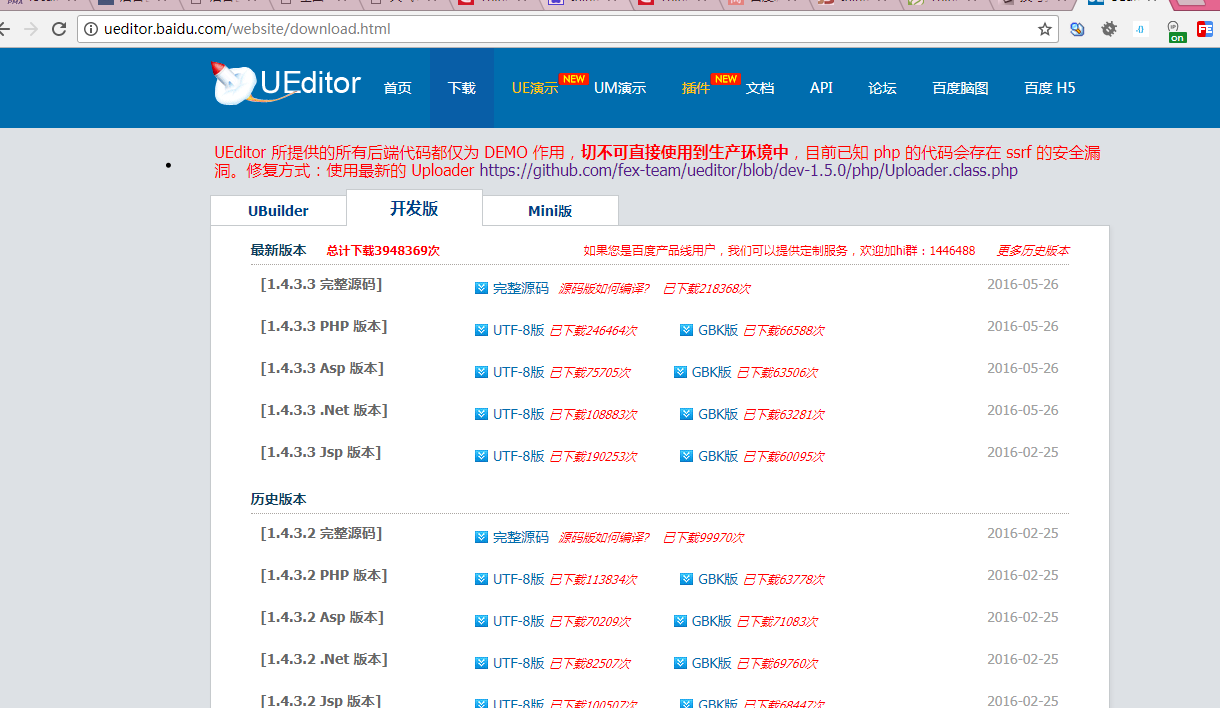
Task: Switch to the UBuilder tab
Action: tap(278, 211)
